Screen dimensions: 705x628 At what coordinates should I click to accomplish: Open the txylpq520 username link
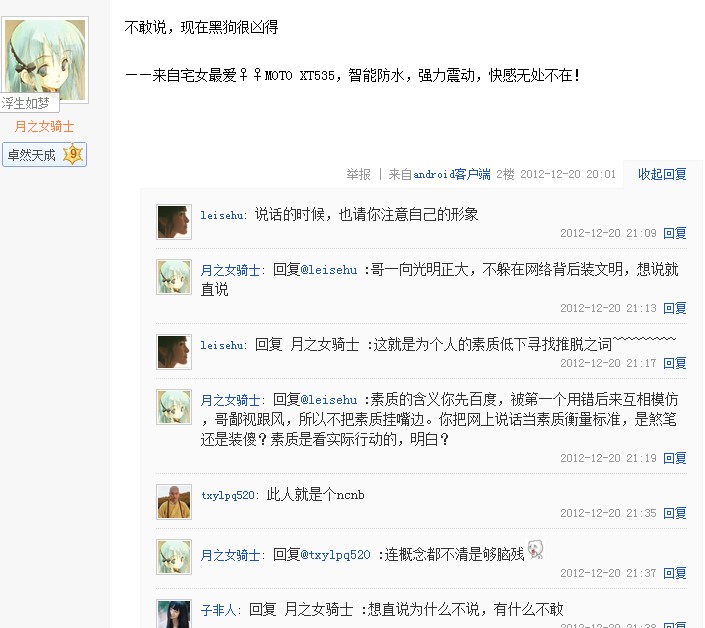[228, 495]
